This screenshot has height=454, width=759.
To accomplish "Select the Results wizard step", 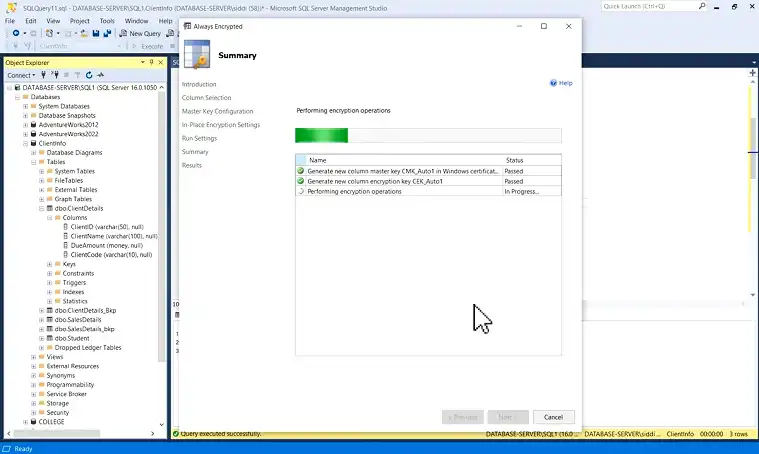I will point(192,166).
